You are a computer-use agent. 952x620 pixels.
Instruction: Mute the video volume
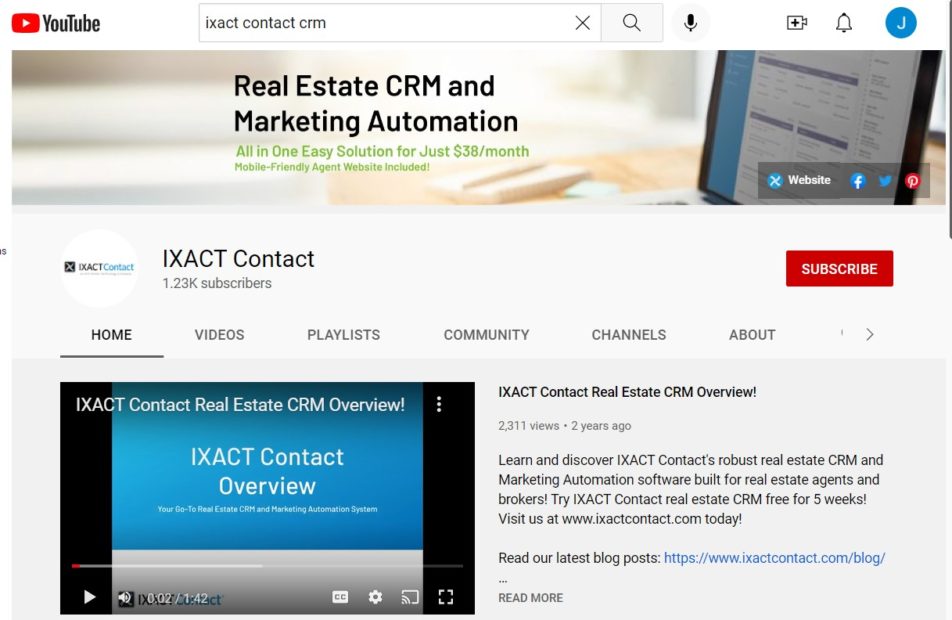125,598
